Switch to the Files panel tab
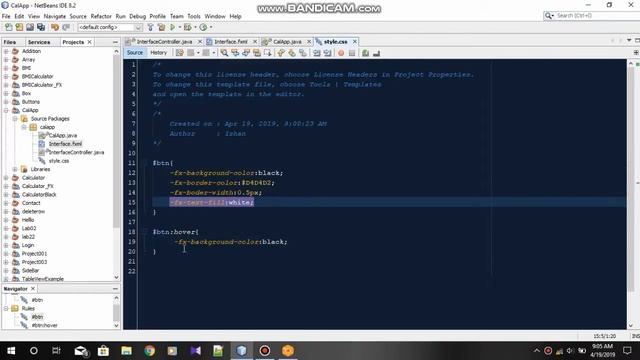 coord(10,42)
